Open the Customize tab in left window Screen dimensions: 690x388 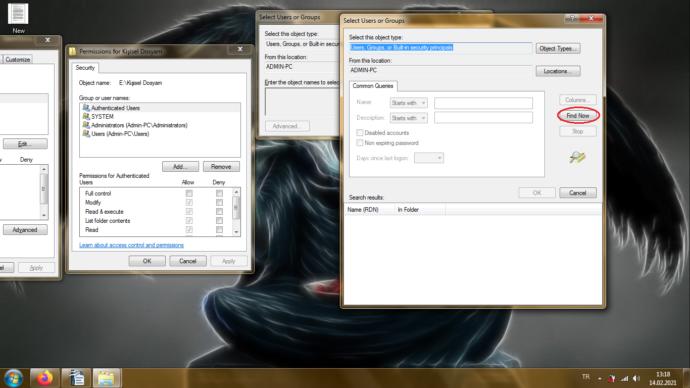pyautogui.click(x=18, y=59)
